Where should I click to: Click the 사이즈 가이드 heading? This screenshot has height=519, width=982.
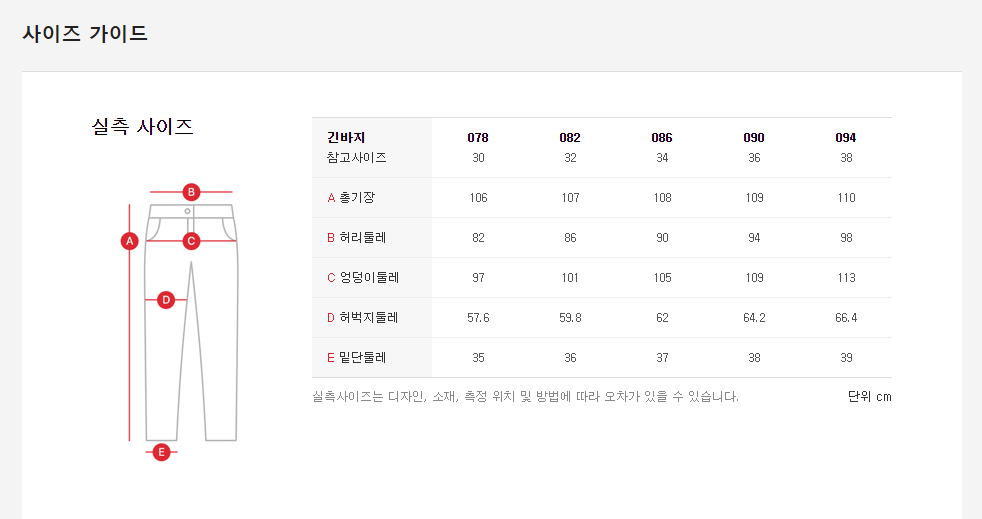(85, 33)
